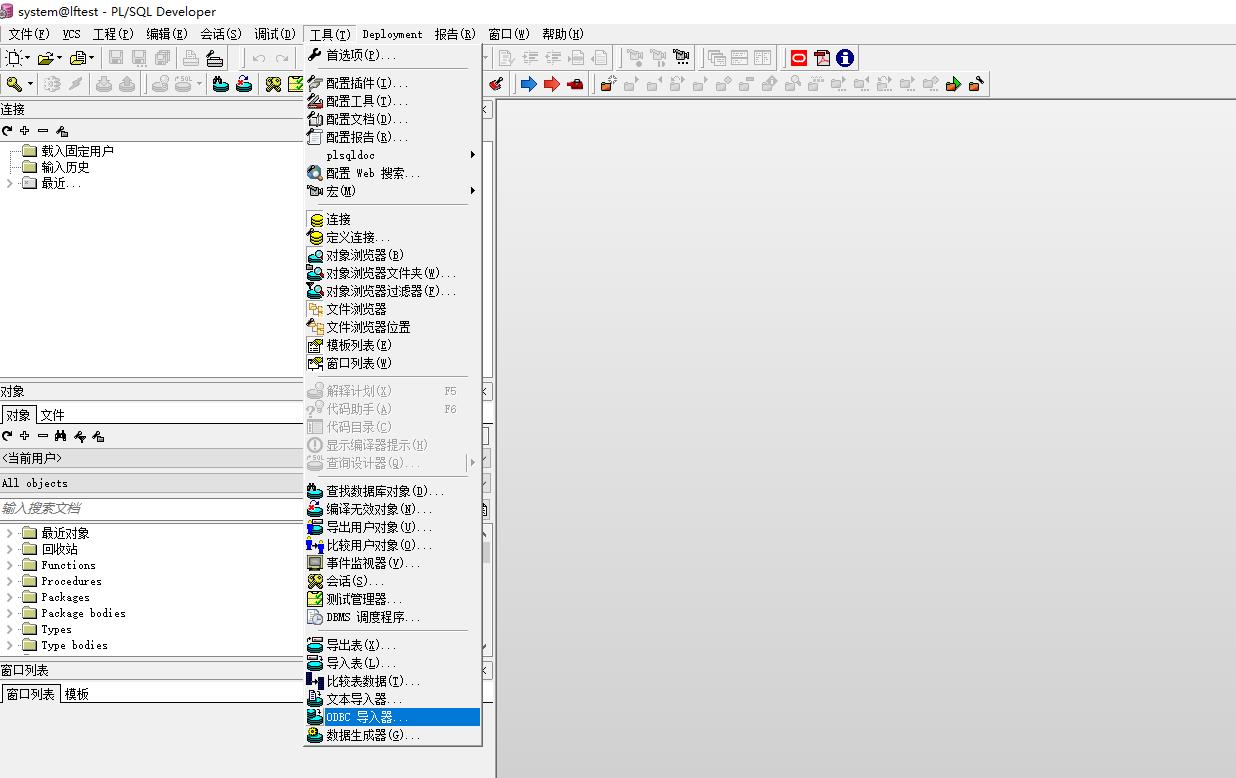Choose 首选项(P)... from the menu

click(x=393, y=55)
